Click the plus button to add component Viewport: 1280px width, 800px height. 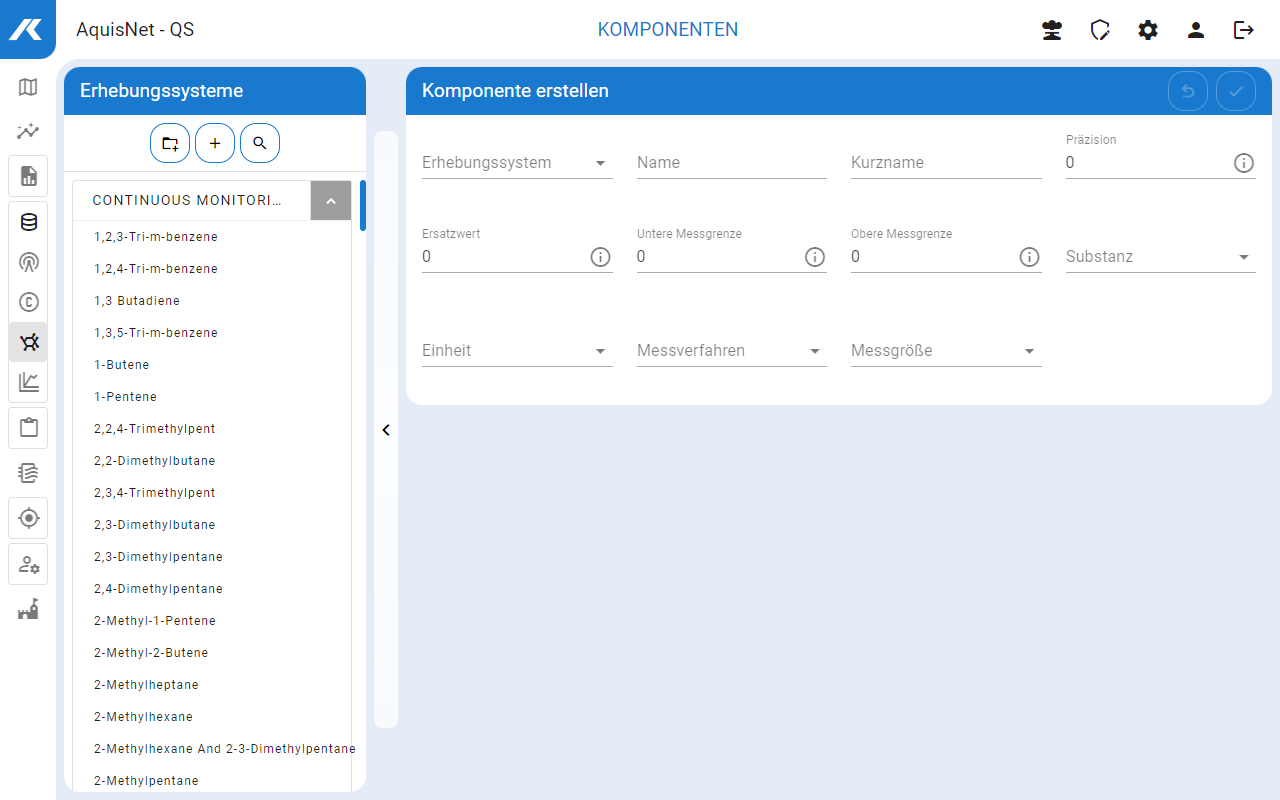tap(215, 143)
